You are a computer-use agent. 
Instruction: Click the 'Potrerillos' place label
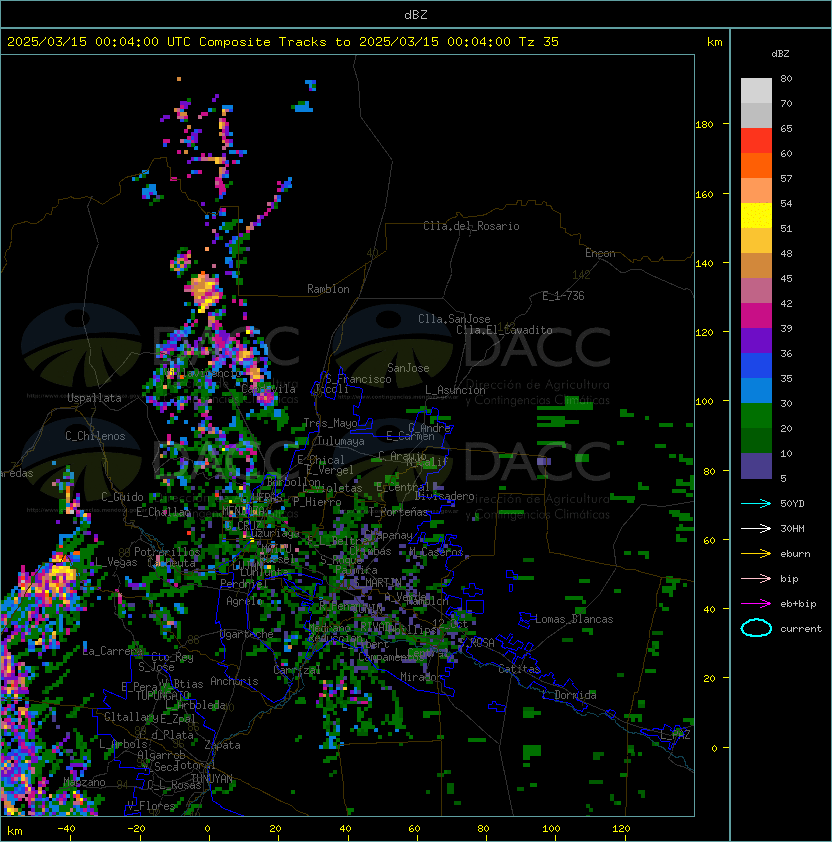point(167,552)
